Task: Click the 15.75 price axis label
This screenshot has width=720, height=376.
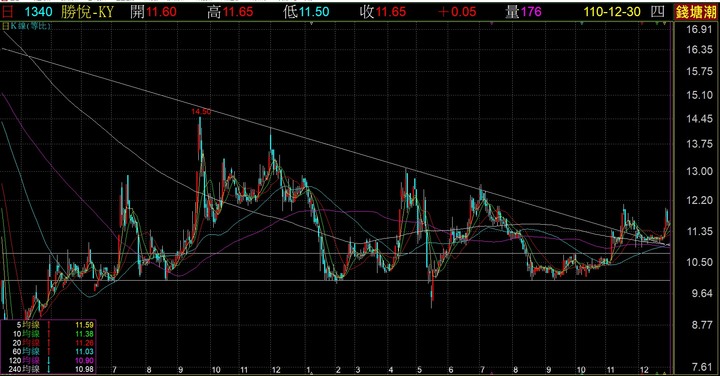Action: click(x=699, y=71)
